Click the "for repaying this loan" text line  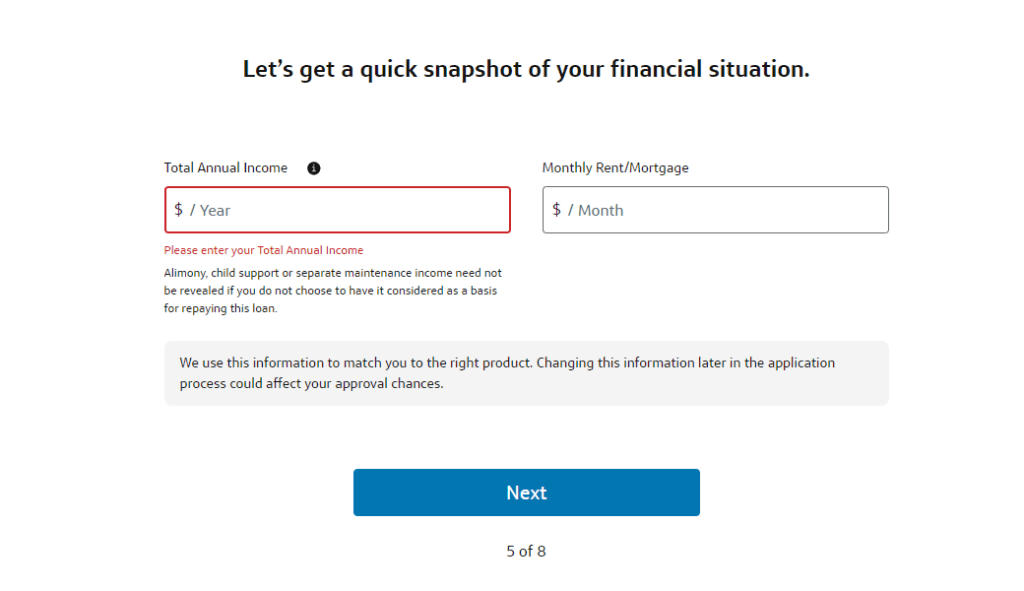[221, 308]
